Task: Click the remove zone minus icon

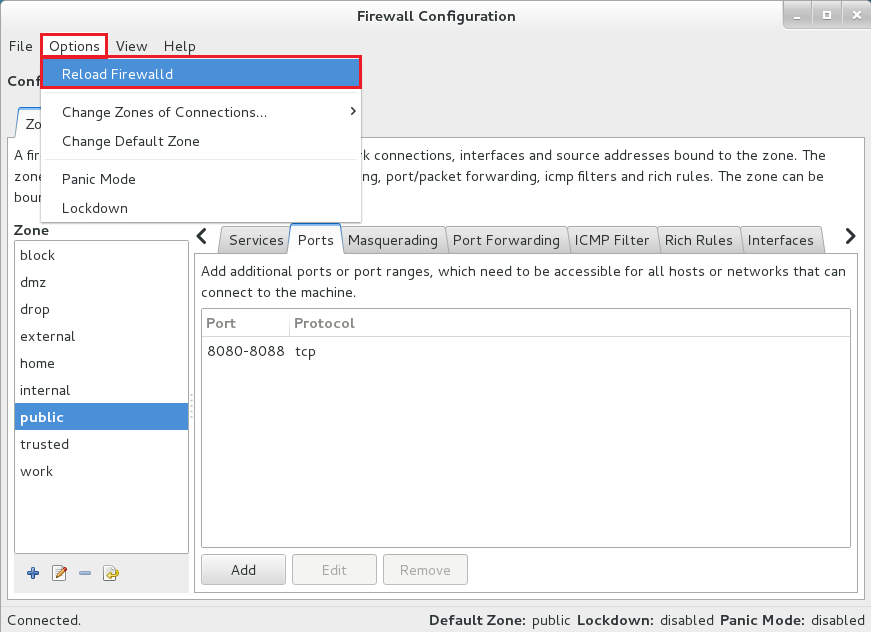Action: [85, 573]
